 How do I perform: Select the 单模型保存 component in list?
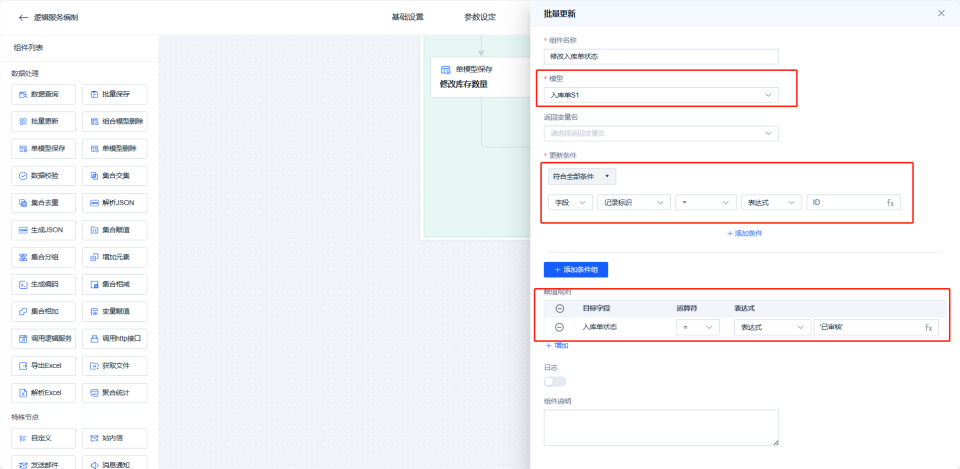tap(43, 149)
